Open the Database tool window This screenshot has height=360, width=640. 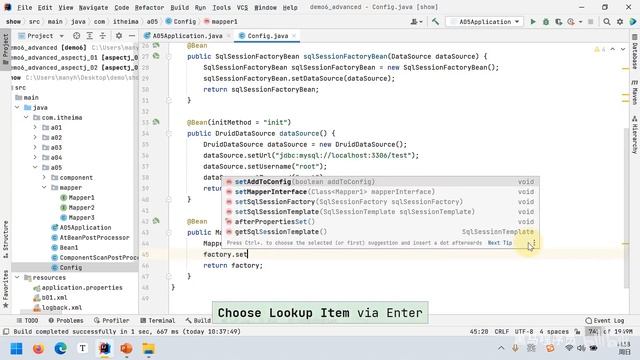[635, 51]
